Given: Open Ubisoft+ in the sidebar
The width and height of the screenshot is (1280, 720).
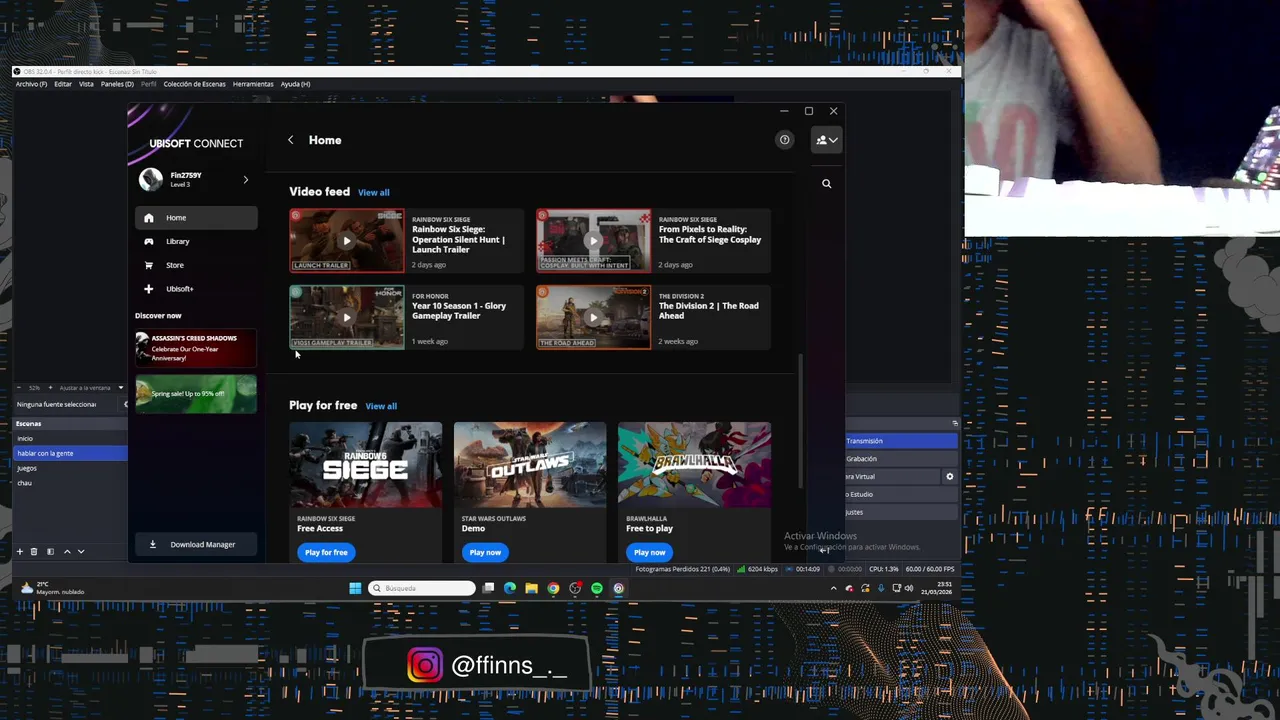Looking at the screenshot, I should pyautogui.click(x=196, y=289).
